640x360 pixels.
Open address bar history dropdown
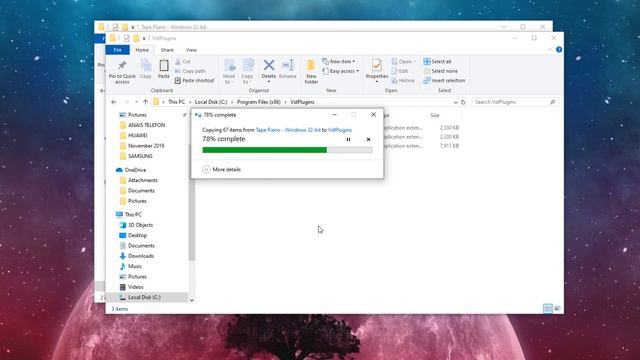point(456,102)
